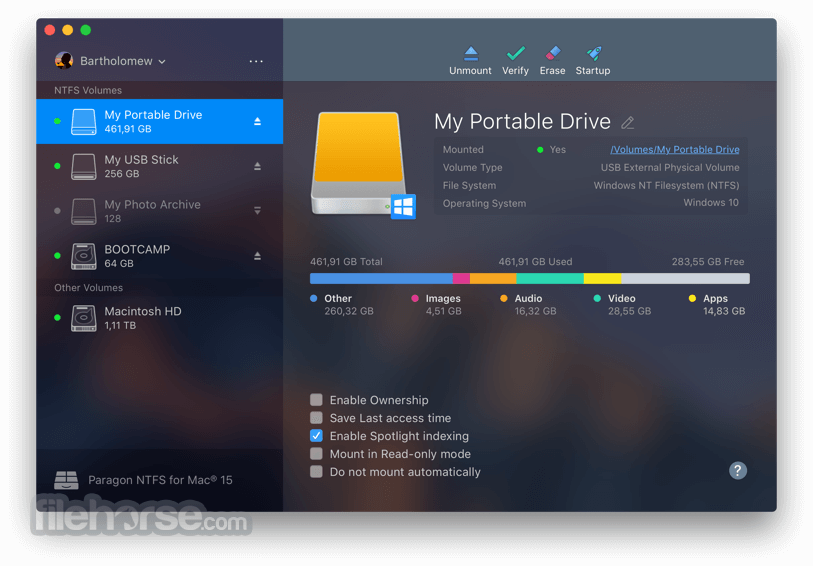Click the Other 260,32 GB legend entry
813x566 pixels.
(342, 304)
